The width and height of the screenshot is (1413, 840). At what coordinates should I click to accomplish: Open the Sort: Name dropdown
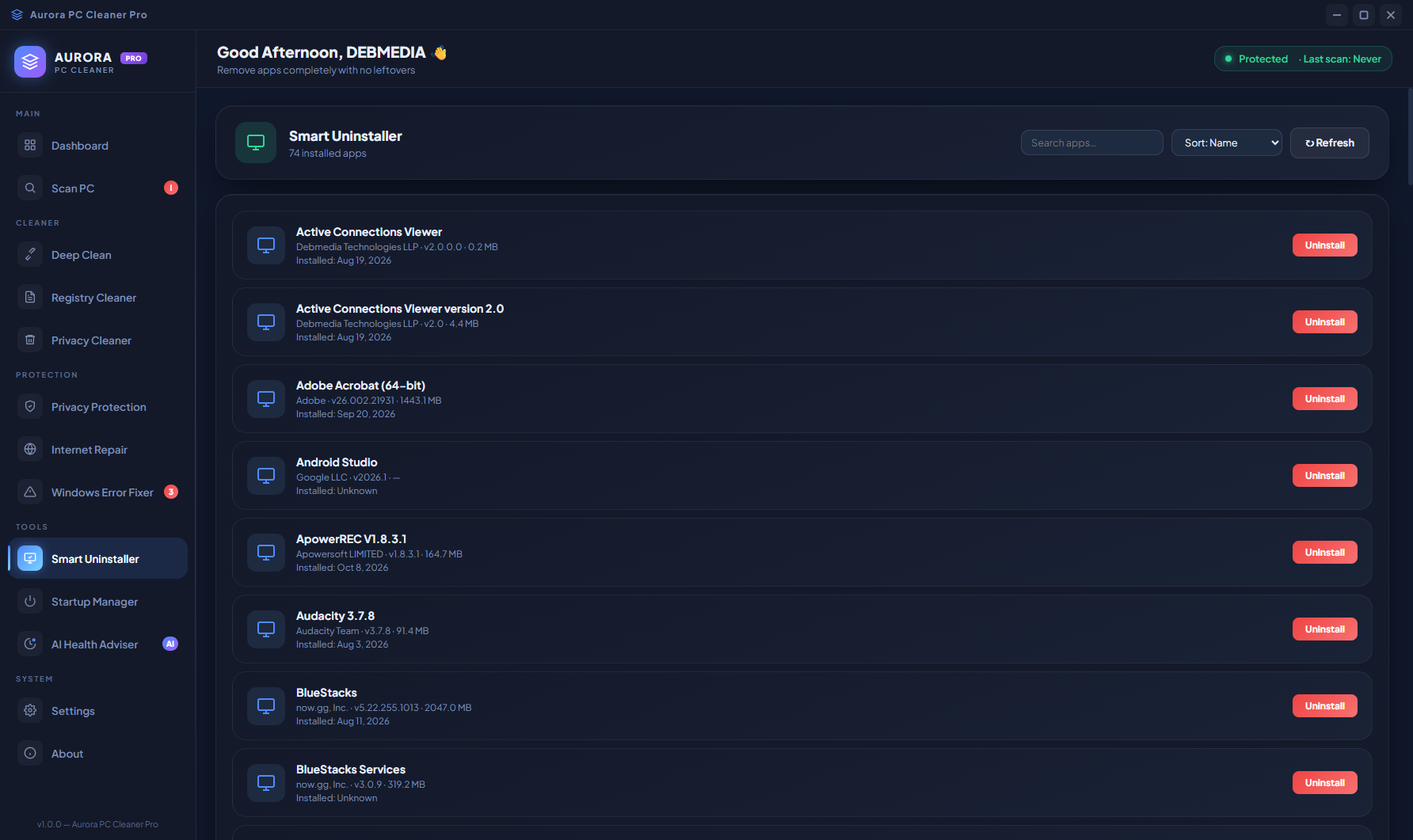pos(1227,143)
